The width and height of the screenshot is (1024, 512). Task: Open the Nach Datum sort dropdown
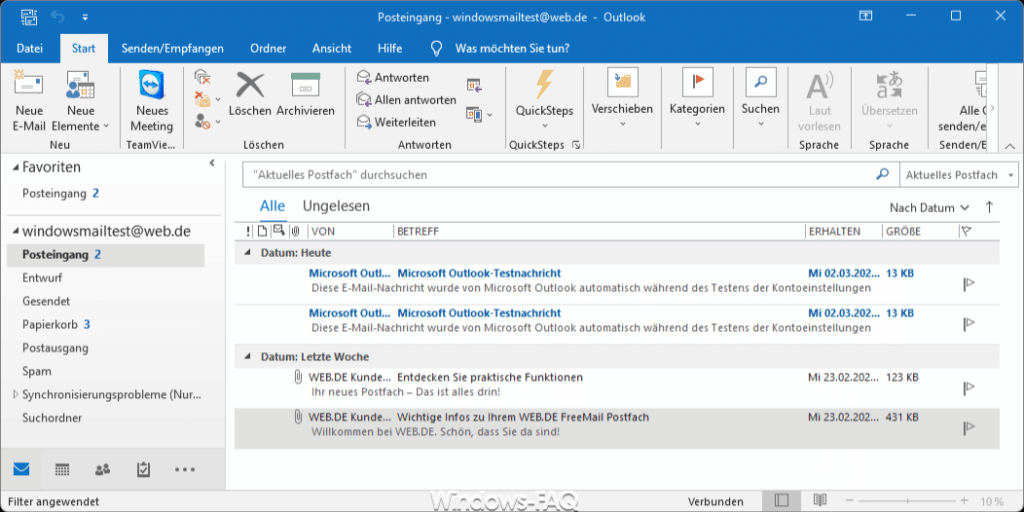[x=929, y=208]
